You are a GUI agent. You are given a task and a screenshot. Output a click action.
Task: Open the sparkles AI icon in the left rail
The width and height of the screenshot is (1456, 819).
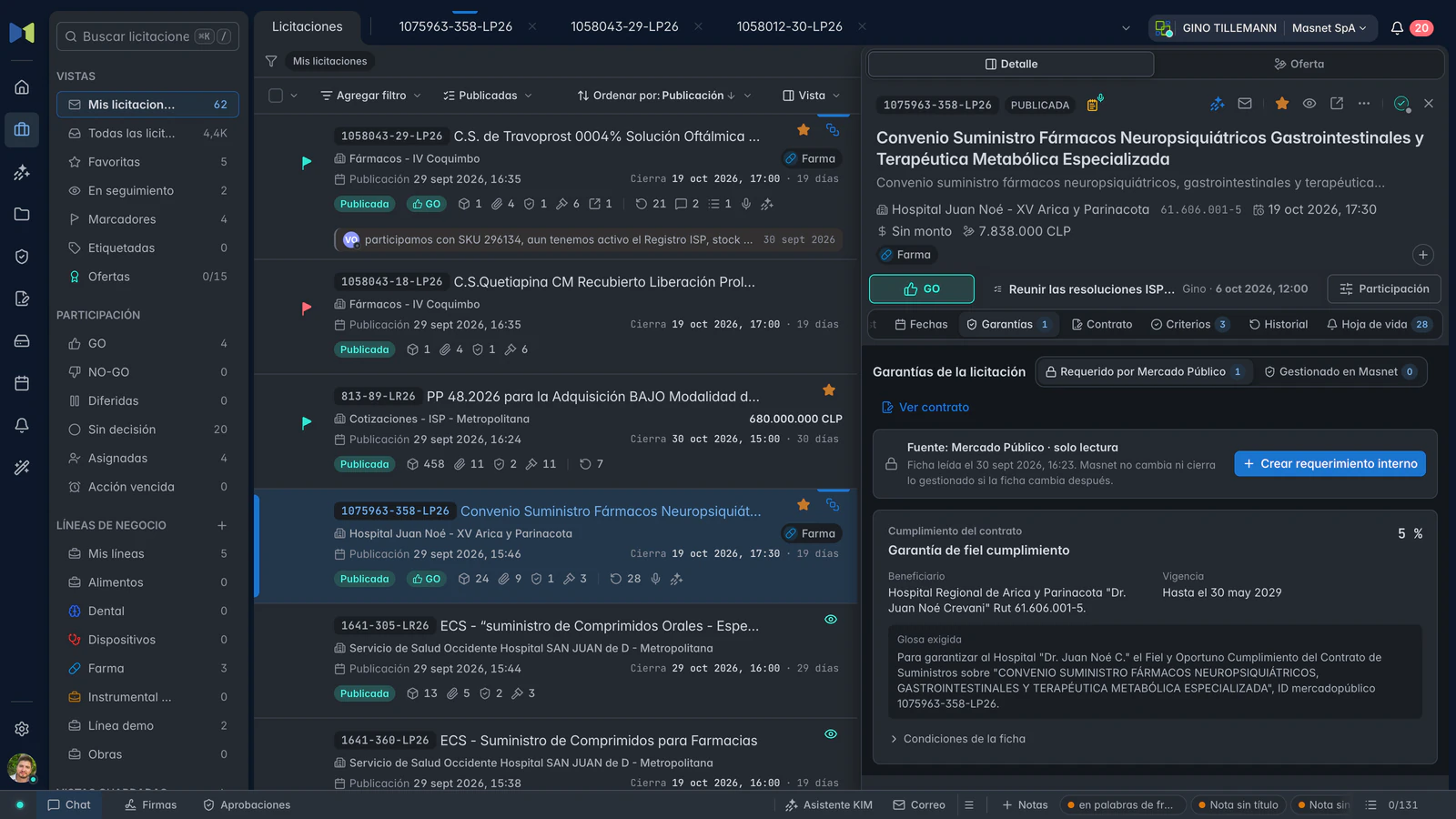[x=22, y=172]
